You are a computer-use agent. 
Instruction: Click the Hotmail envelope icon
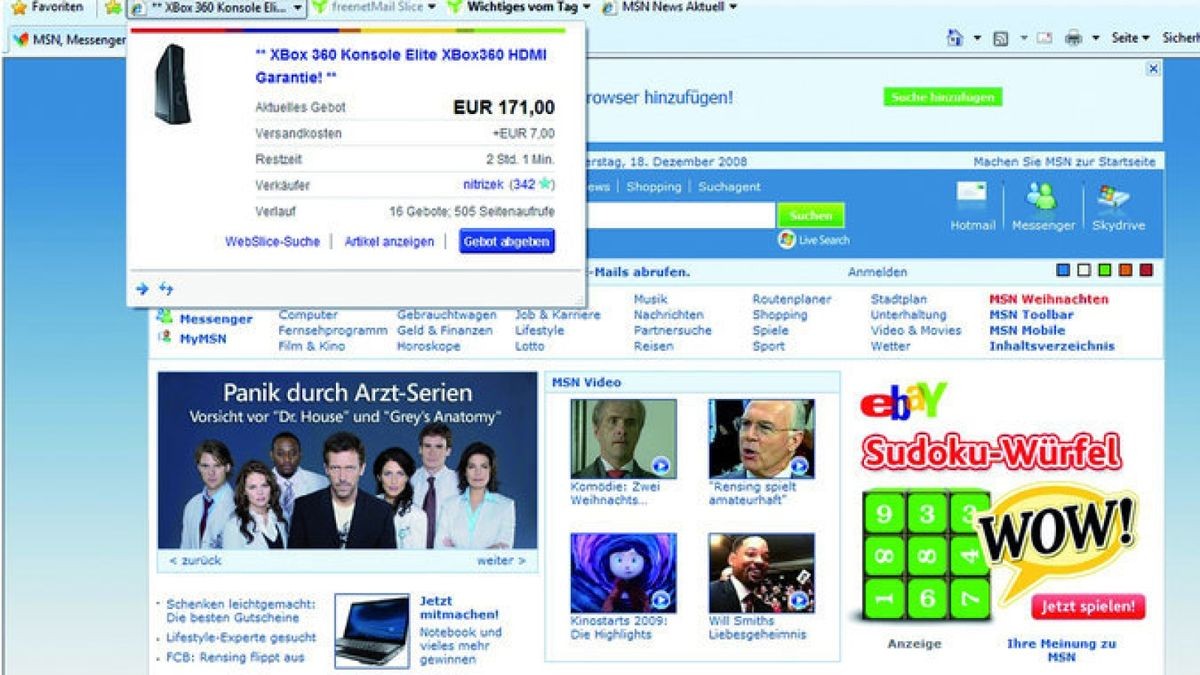pos(971,196)
